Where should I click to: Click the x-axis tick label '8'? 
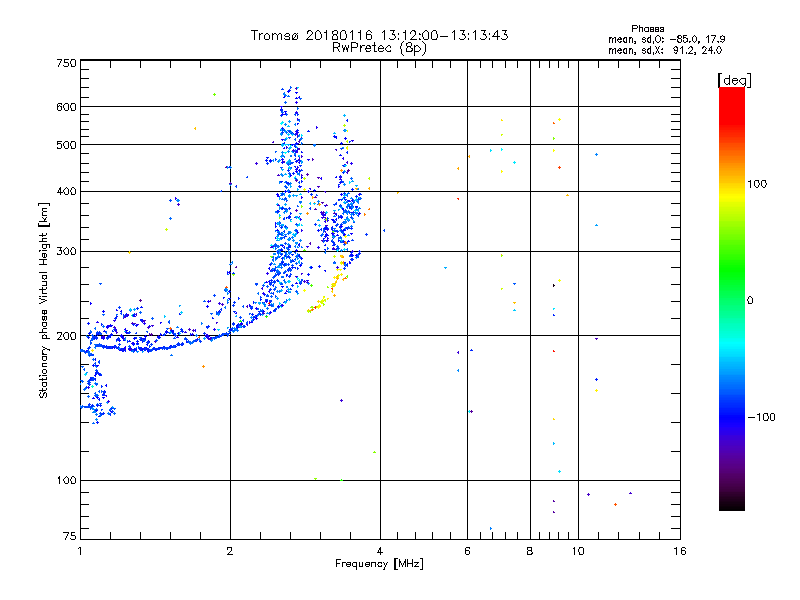point(530,551)
